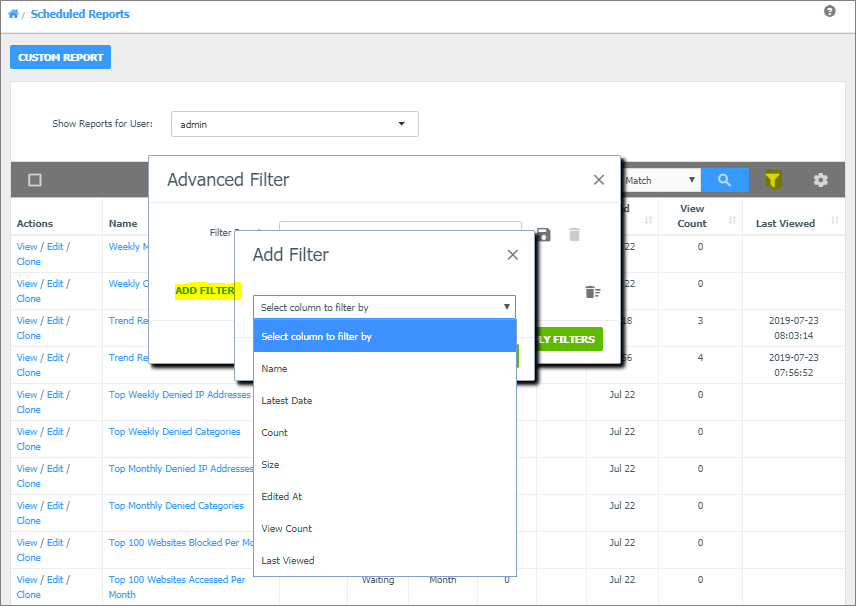The width and height of the screenshot is (856, 606).
Task: Open the Scheduled Reports breadcrumb link
Action: click(x=80, y=14)
